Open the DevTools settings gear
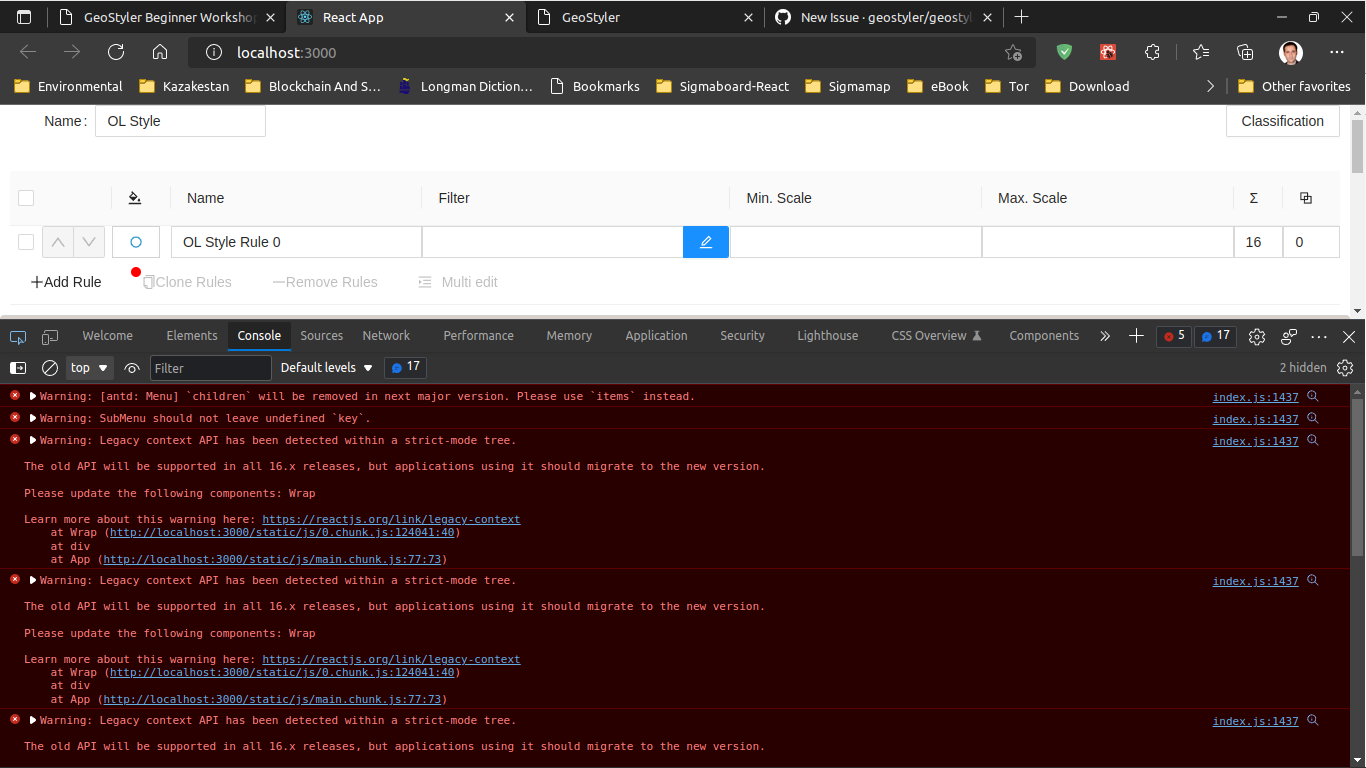Screen dimensions: 1366x768 click(x=1257, y=337)
